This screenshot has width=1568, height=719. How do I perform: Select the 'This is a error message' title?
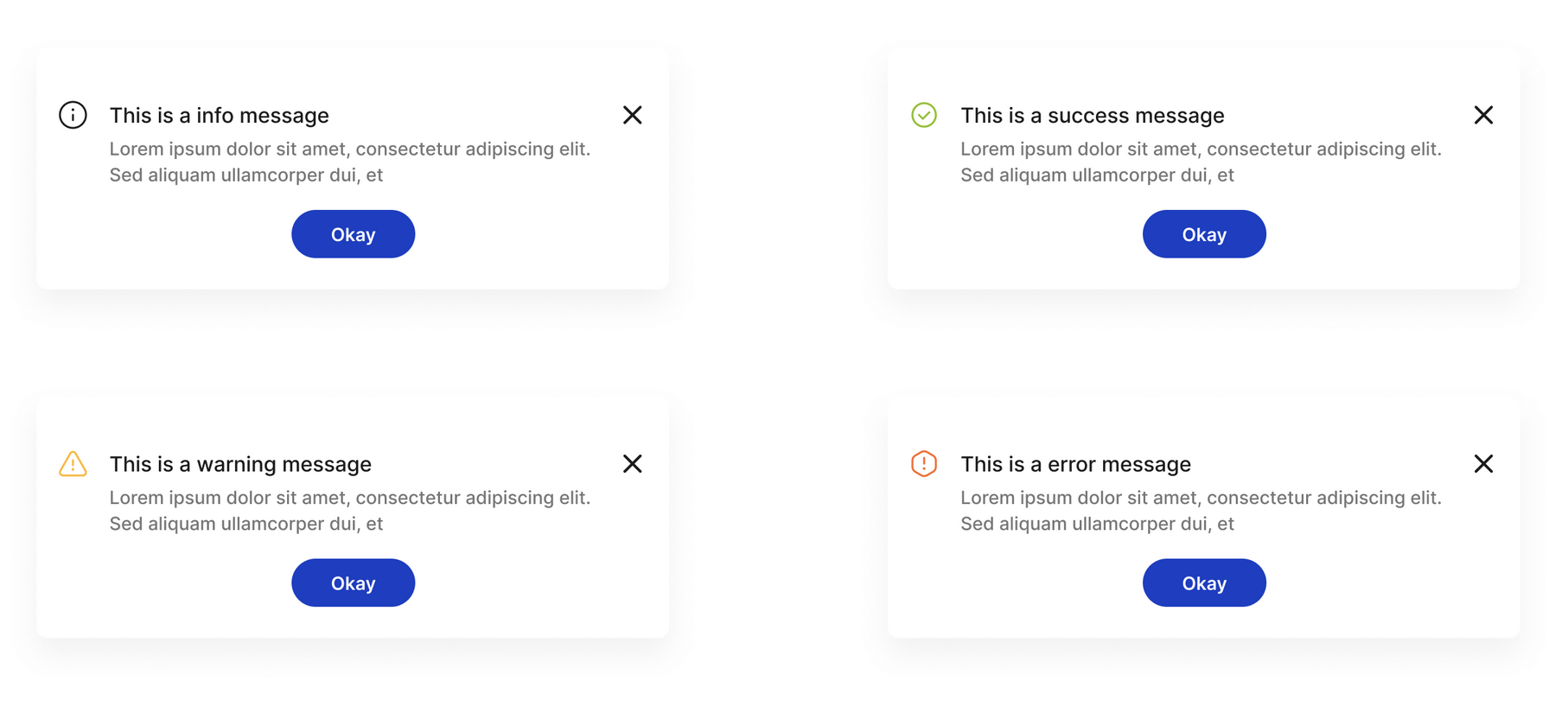(x=1076, y=465)
